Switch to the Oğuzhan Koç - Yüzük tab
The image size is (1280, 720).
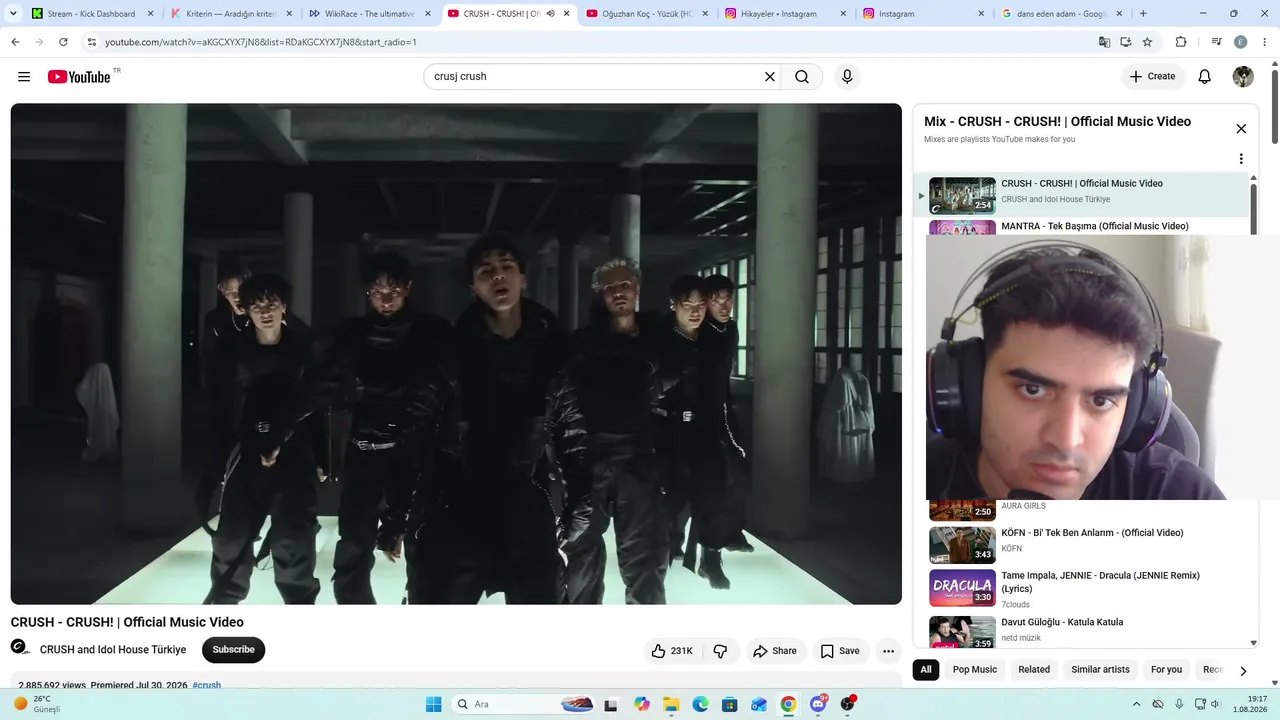[x=646, y=14]
